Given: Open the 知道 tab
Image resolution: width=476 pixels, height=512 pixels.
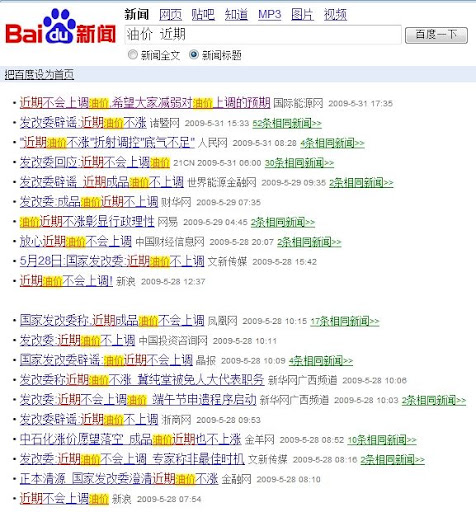Looking at the screenshot, I should [236, 15].
